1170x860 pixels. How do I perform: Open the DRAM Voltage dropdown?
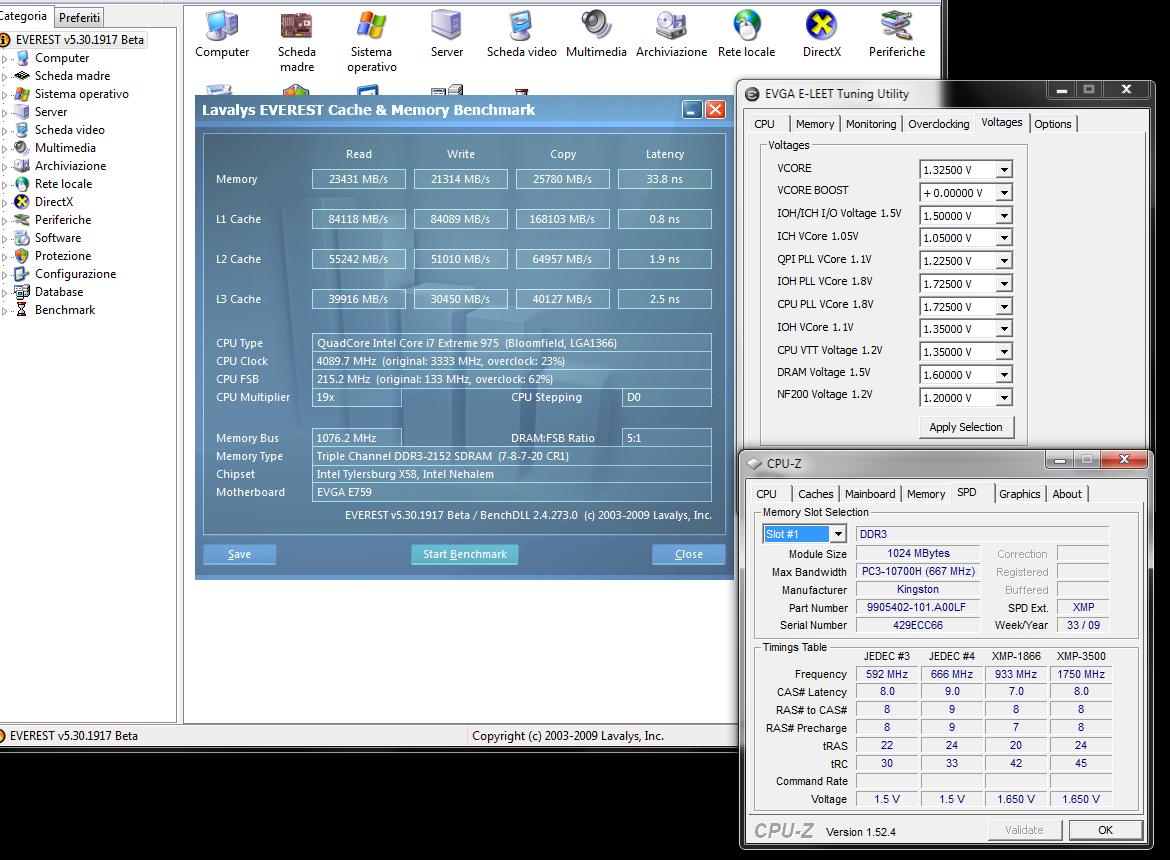(1004, 375)
